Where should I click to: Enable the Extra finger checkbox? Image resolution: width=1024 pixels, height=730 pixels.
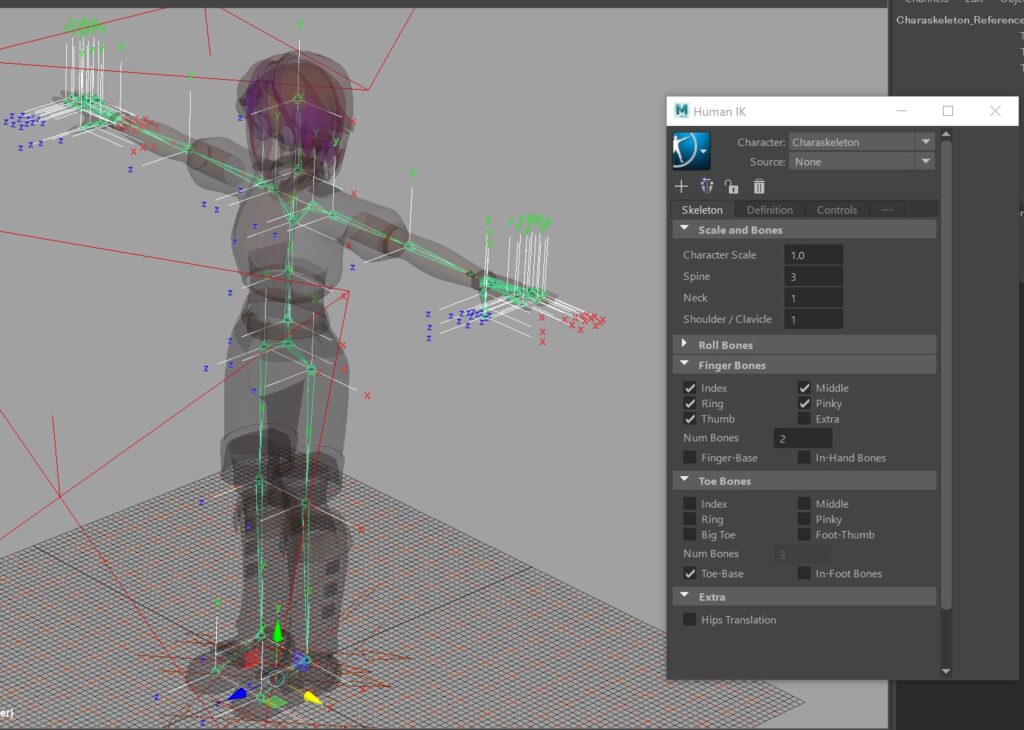(x=804, y=419)
